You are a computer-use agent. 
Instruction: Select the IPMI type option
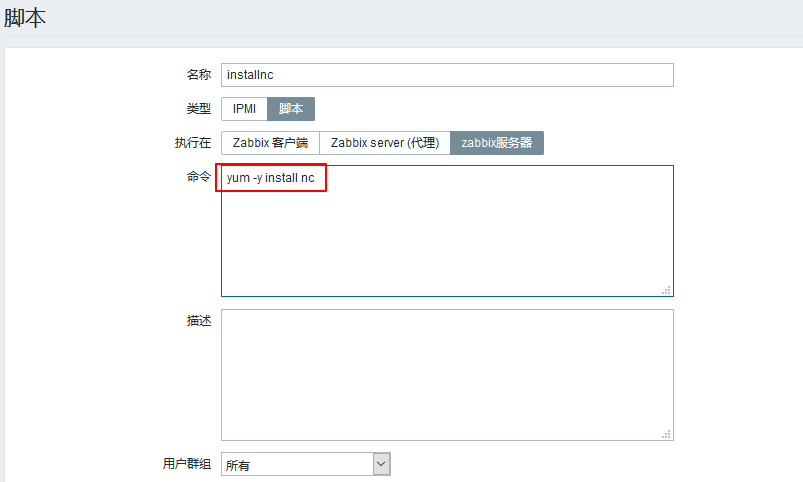click(x=244, y=109)
